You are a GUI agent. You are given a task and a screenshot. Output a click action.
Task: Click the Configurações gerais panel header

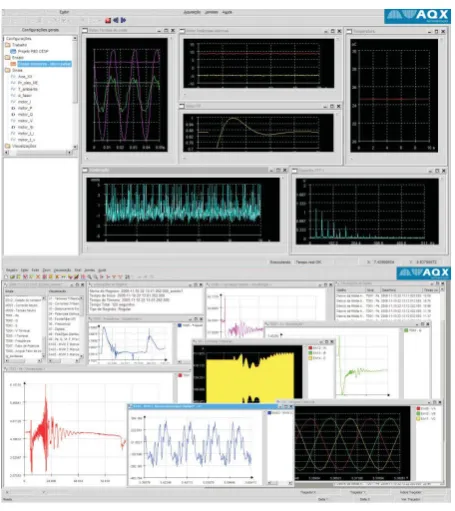(40, 30)
